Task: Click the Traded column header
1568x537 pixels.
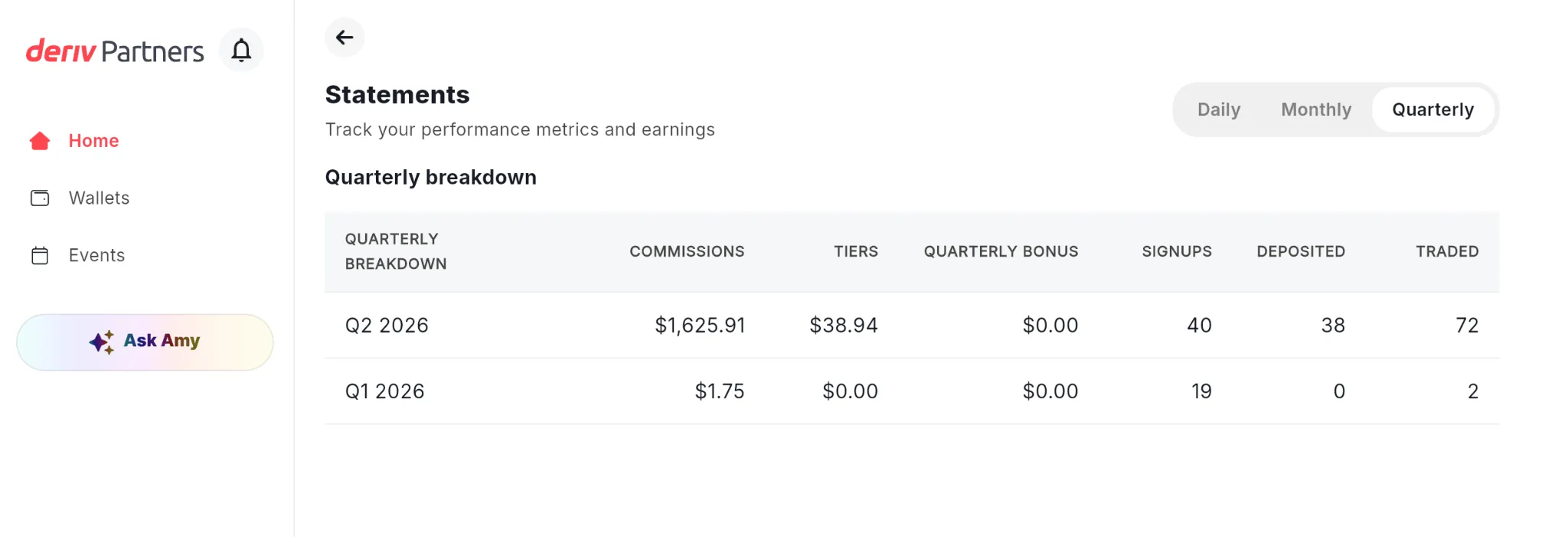Action: point(1447,251)
